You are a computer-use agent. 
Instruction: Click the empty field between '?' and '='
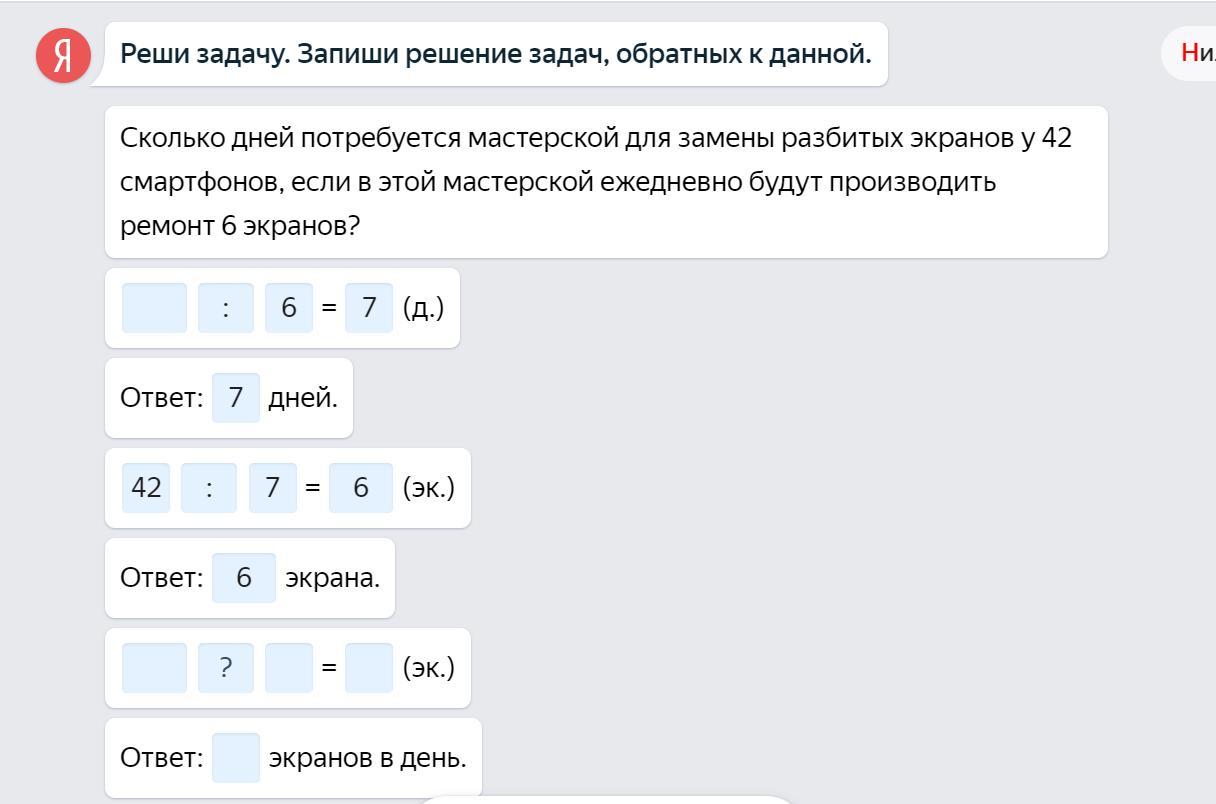(x=289, y=668)
